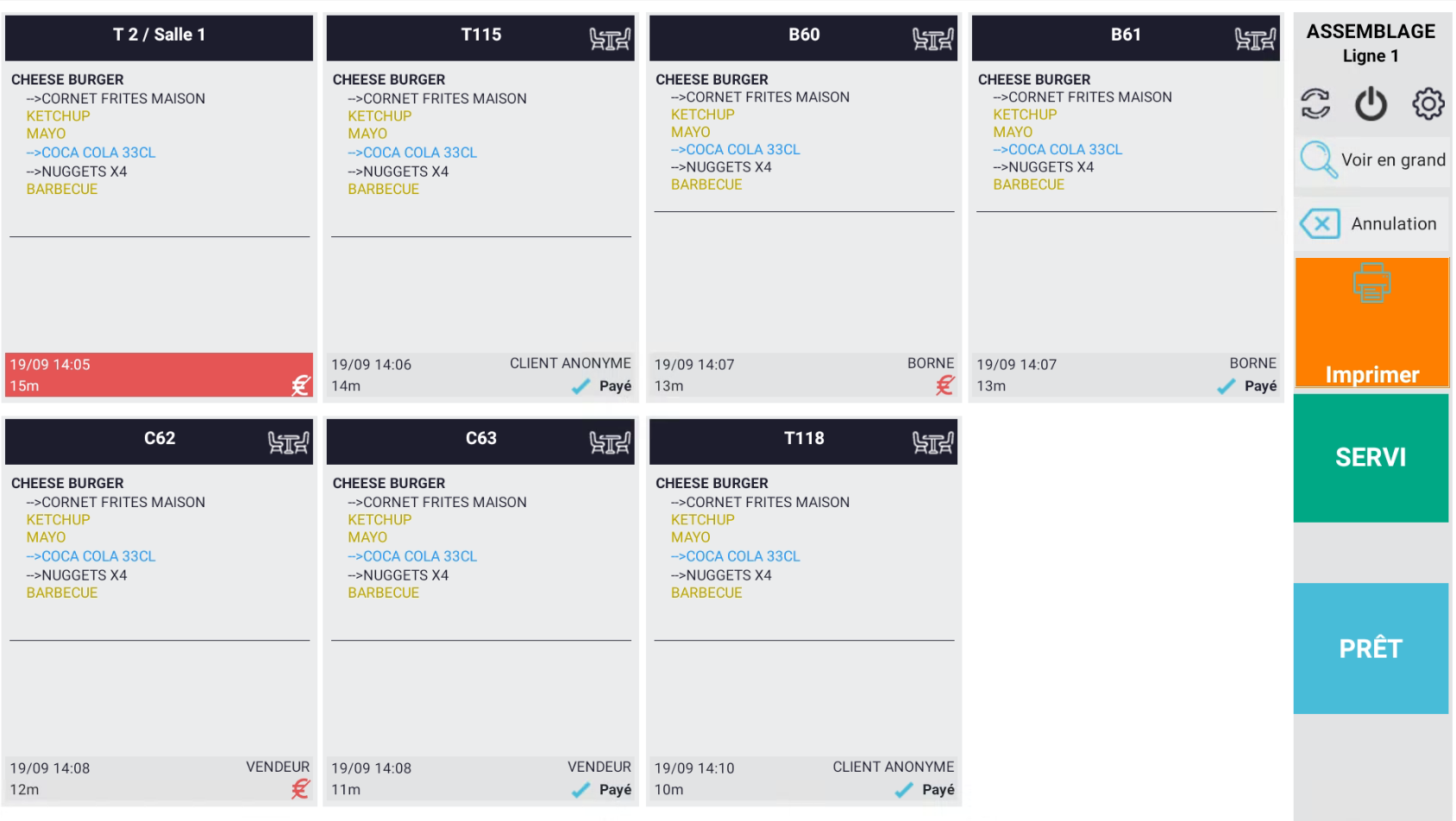Screen dimensions: 1456x821
Task: Select the C63 order ticket header
Action: 480,440
